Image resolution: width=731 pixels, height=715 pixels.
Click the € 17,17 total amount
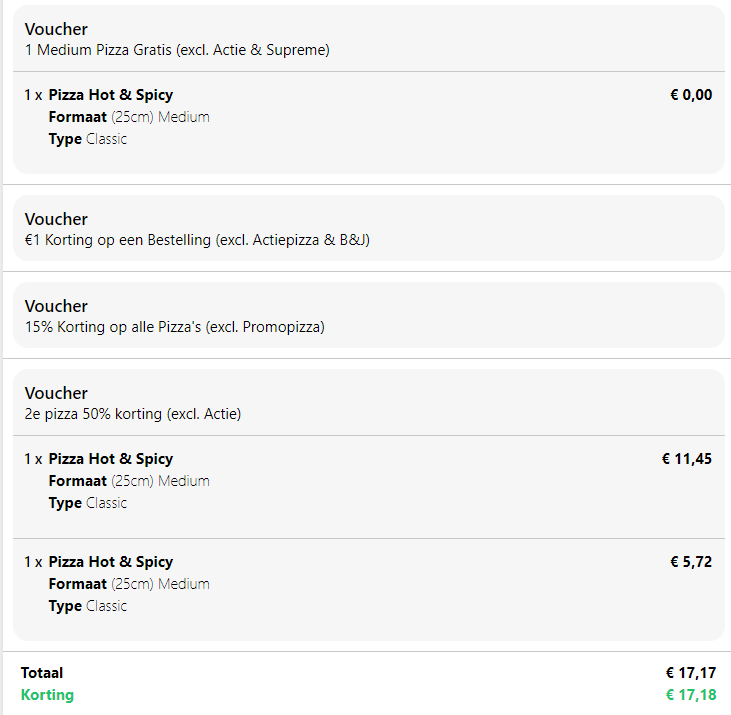(x=691, y=673)
